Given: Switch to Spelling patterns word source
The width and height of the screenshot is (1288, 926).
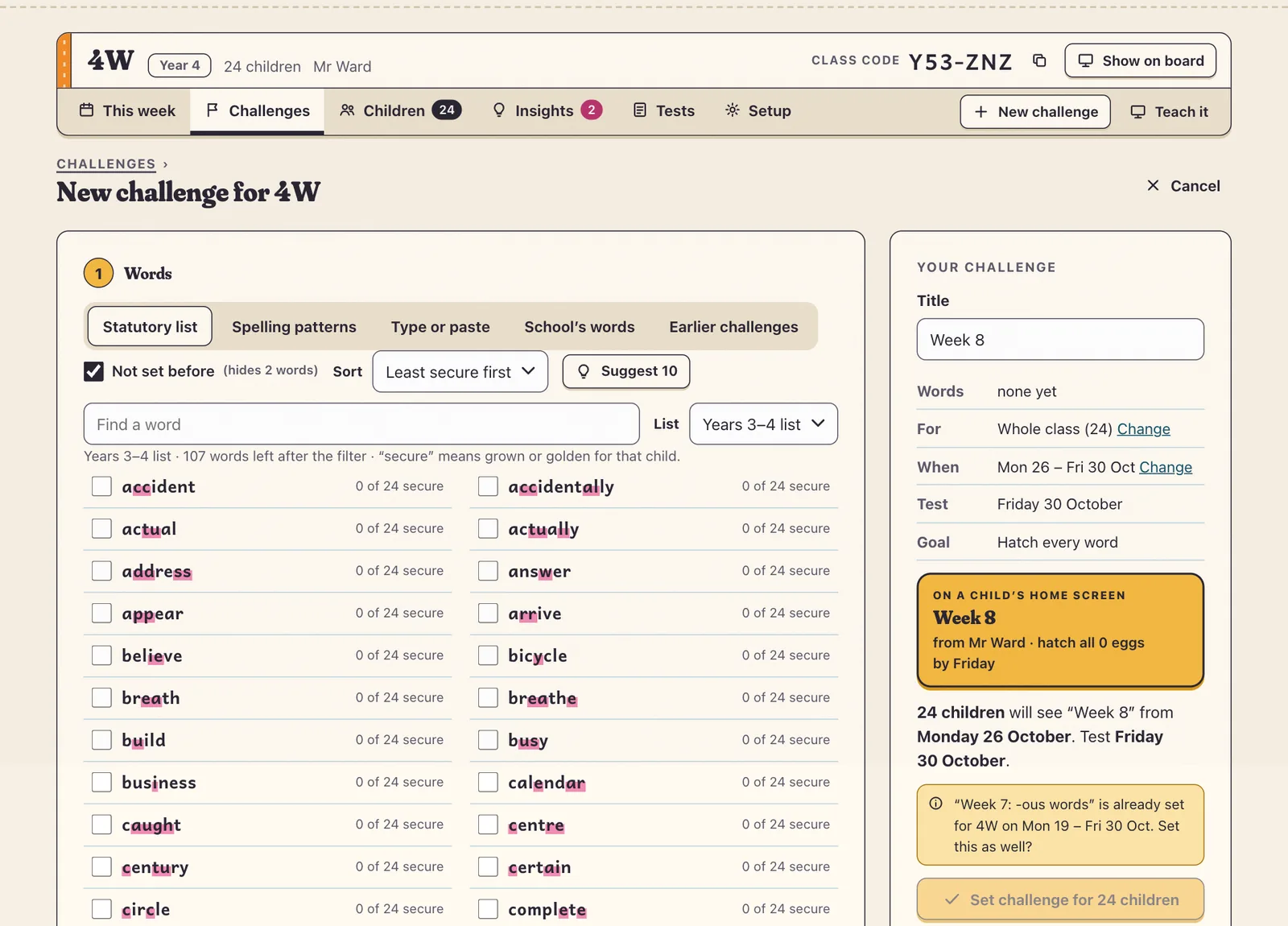Looking at the screenshot, I should click(x=294, y=327).
